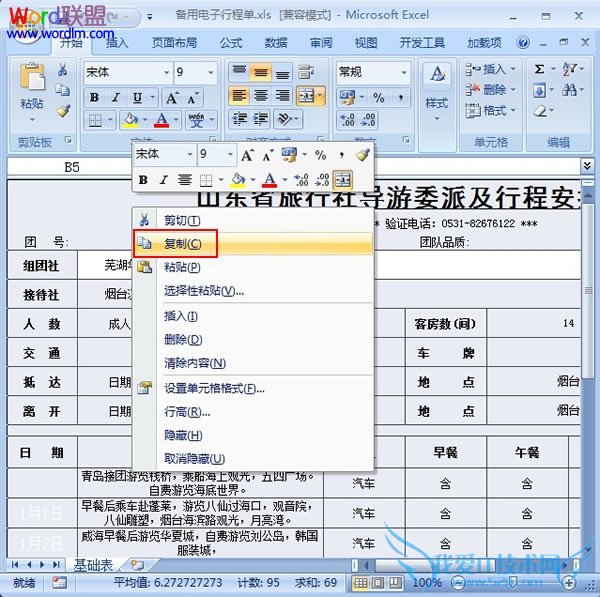Click the mini toolbar font color A
This screenshot has height=597, width=600.
point(270,179)
